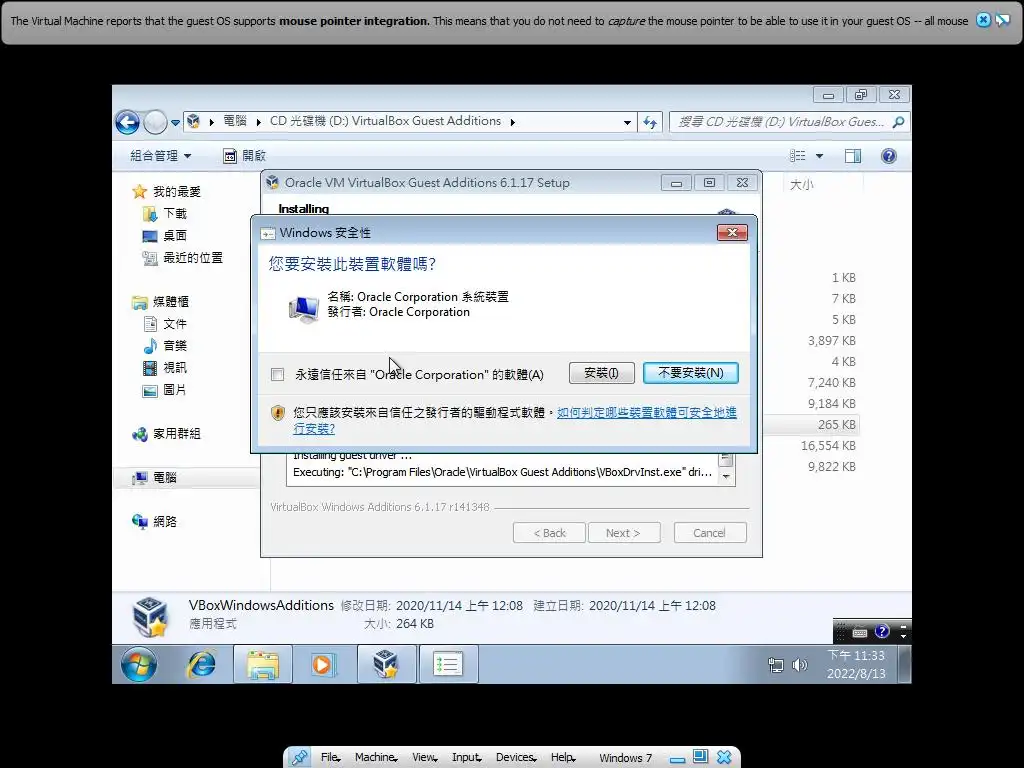Open Internet Explorer from taskbar

click(201, 665)
